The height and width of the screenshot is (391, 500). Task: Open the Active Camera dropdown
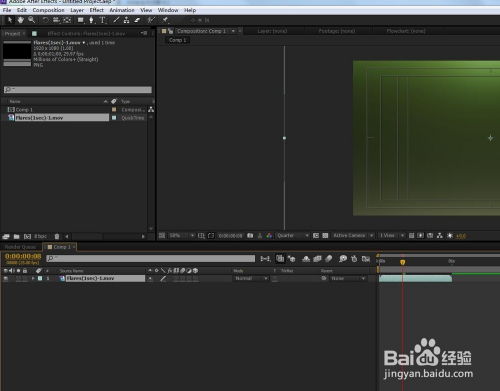[353, 236]
